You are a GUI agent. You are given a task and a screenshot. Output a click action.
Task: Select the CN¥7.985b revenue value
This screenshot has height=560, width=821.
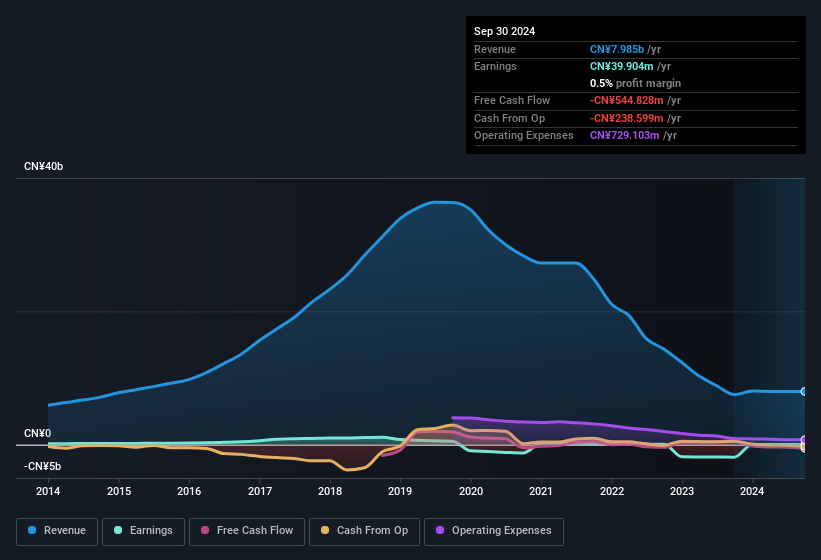(x=616, y=49)
